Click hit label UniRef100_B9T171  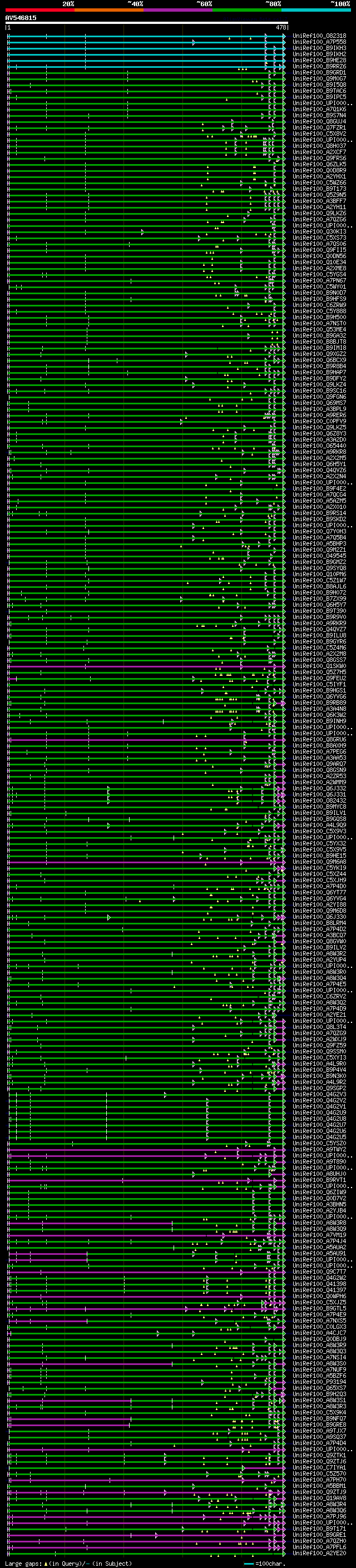click(x=319, y=1529)
